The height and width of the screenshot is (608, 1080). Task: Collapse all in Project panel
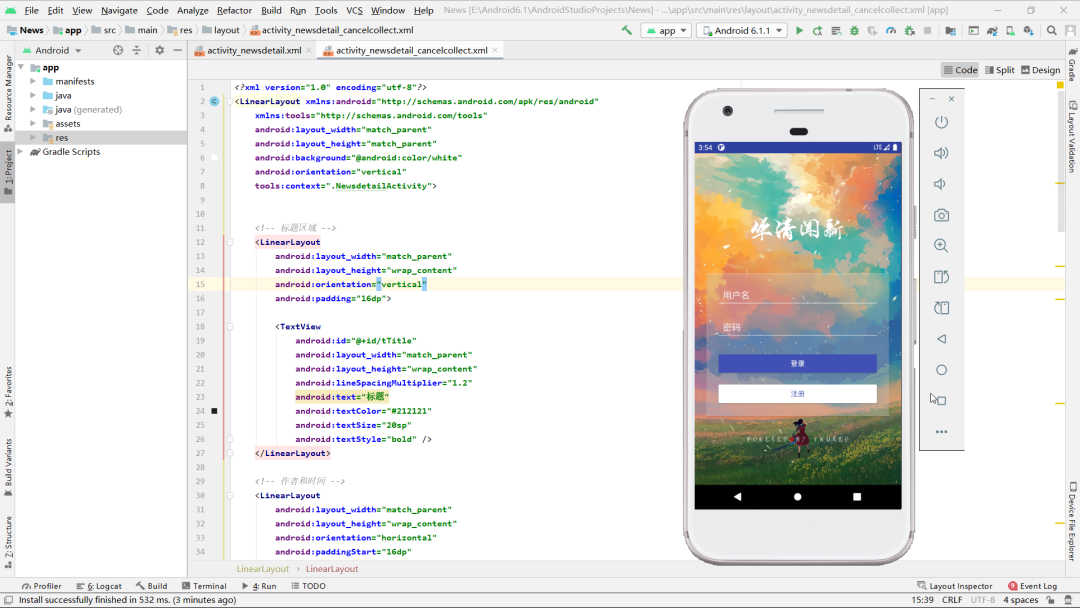click(136, 50)
